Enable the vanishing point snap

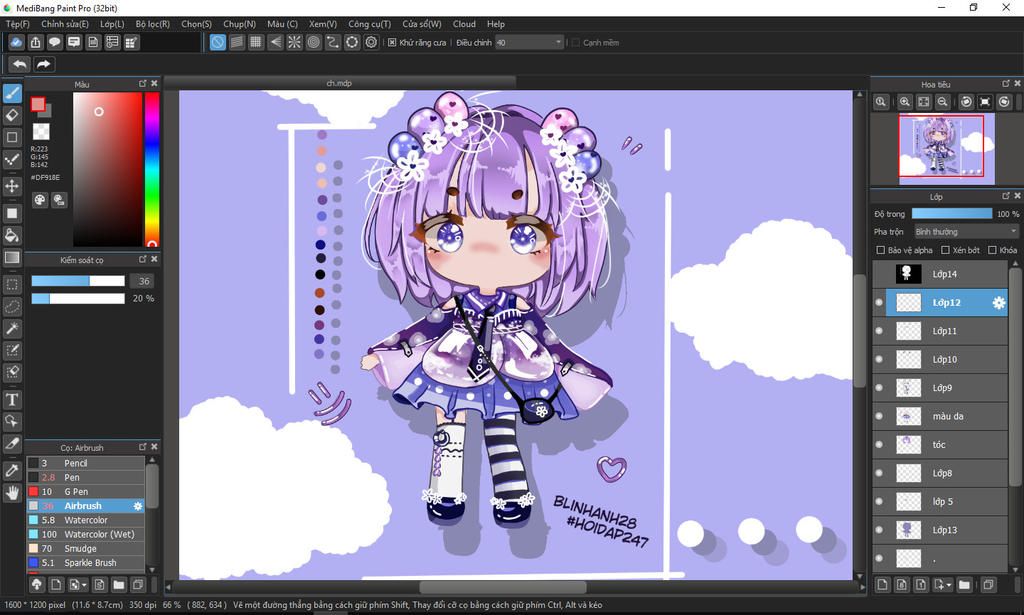(275, 42)
